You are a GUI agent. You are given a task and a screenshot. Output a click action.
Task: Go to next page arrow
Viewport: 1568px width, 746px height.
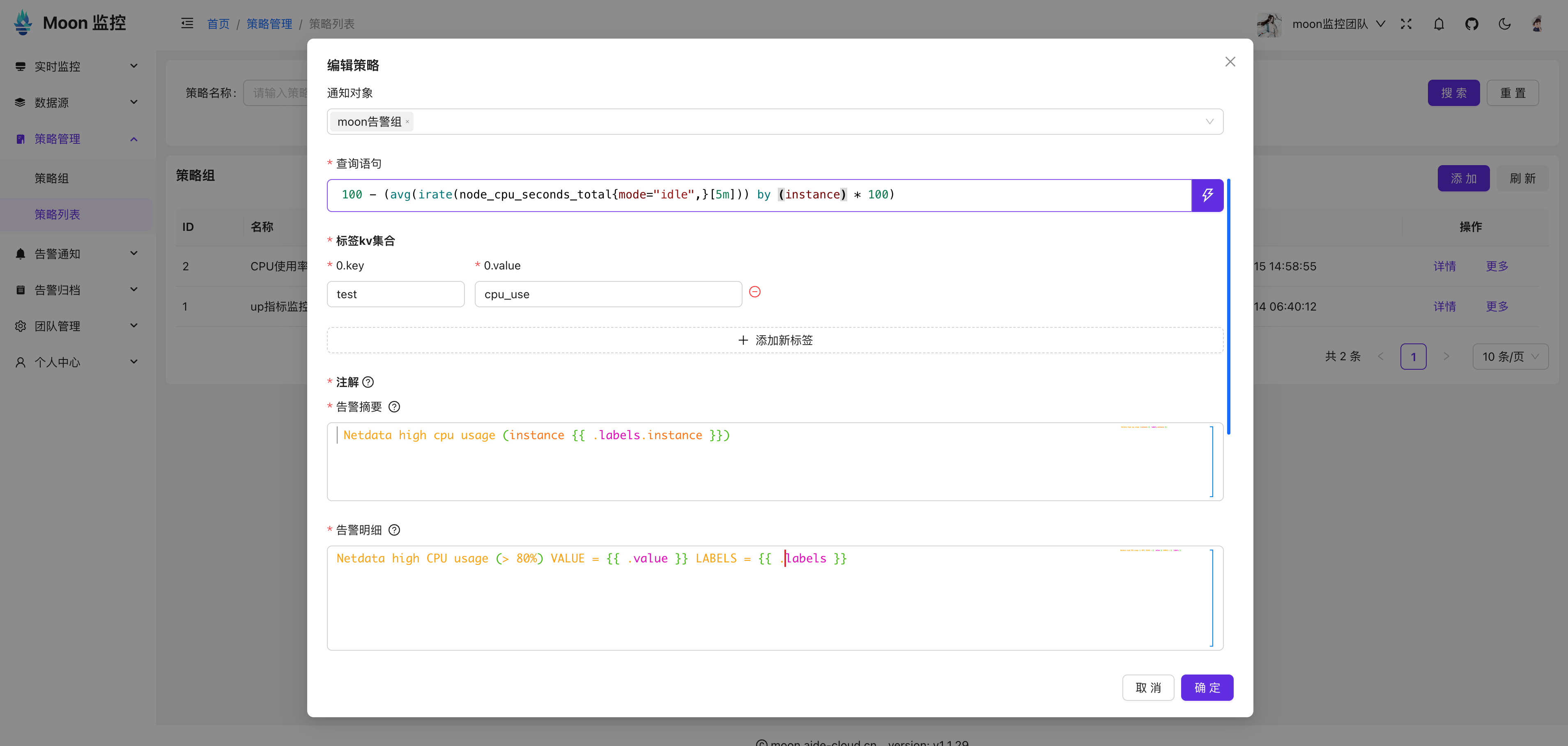pos(1446,357)
